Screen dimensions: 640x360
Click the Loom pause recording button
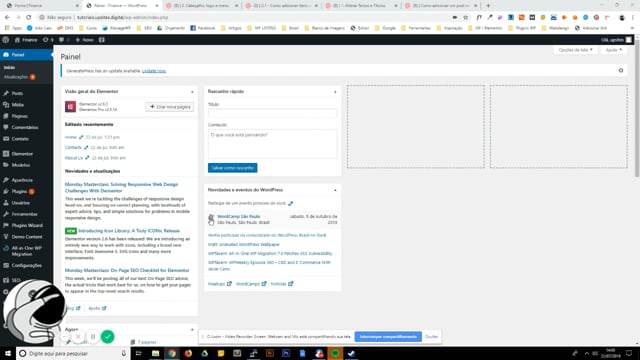93,337
